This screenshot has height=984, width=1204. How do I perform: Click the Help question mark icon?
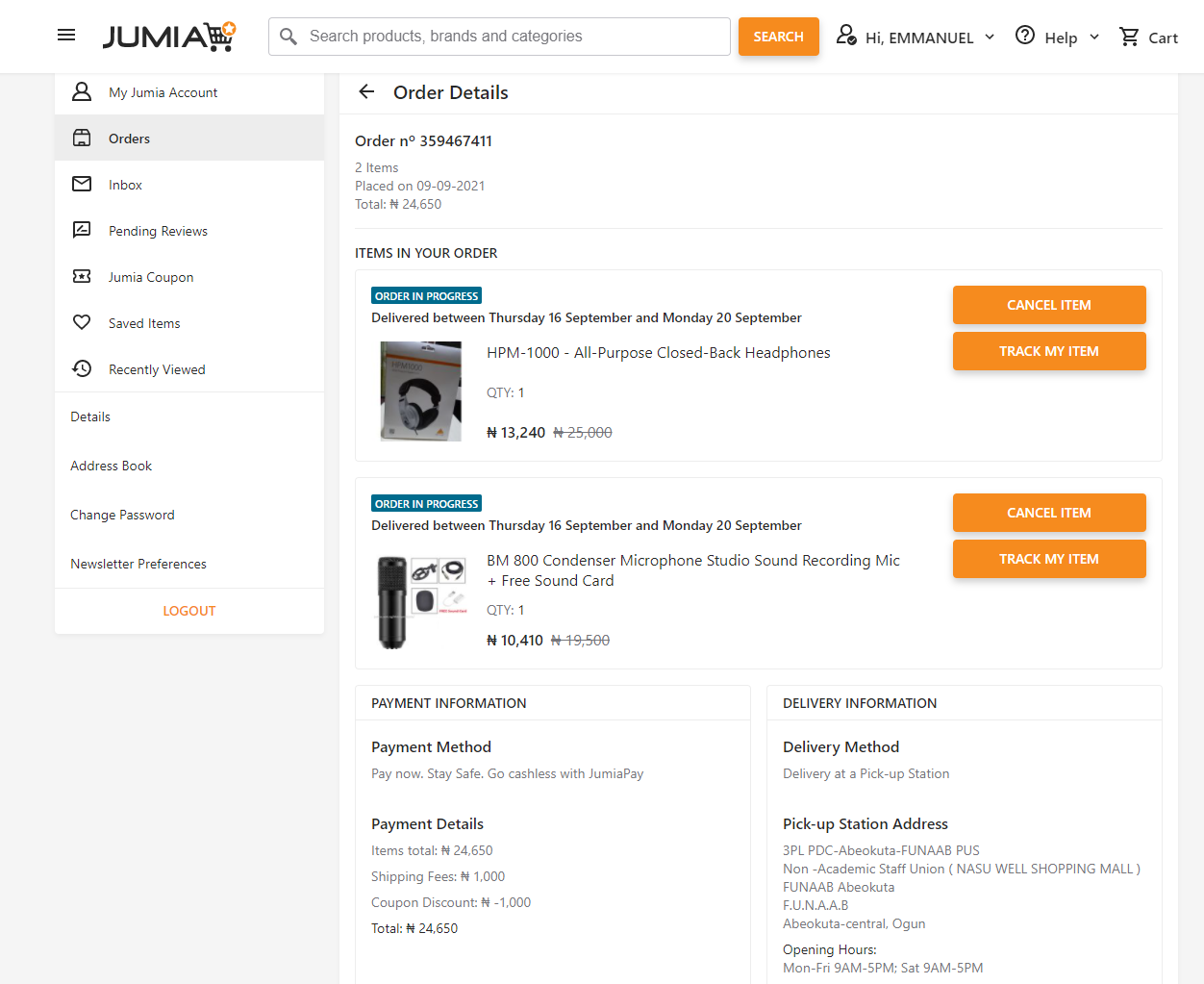(x=1025, y=36)
